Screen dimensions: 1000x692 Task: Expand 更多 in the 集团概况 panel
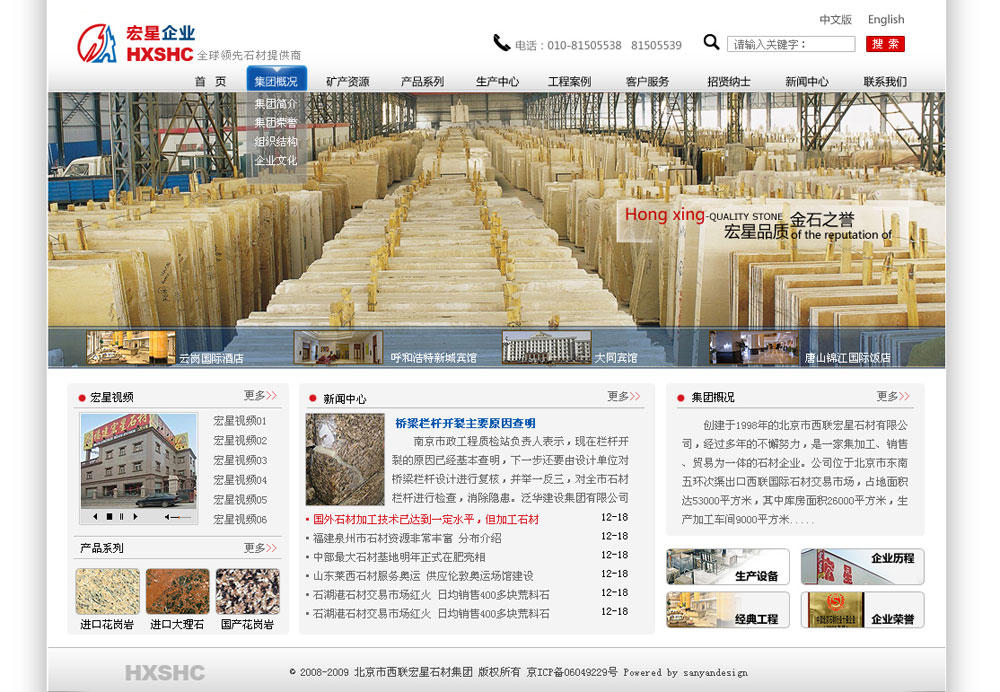[x=893, y=397]
